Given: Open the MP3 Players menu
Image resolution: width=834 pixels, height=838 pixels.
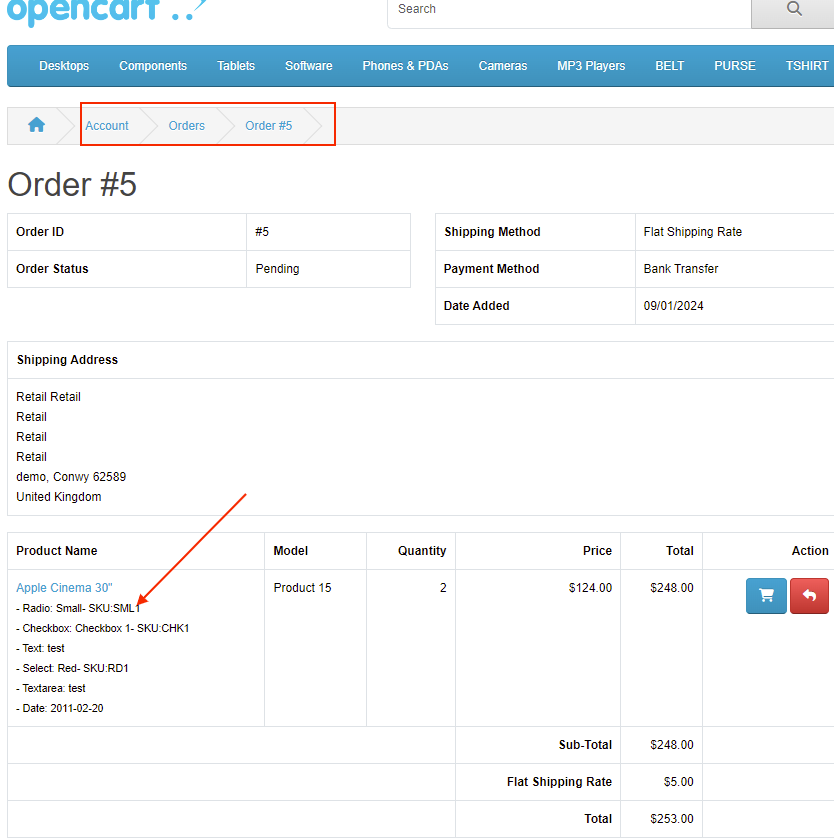Looking at the screenshot, I should point(591,66).
